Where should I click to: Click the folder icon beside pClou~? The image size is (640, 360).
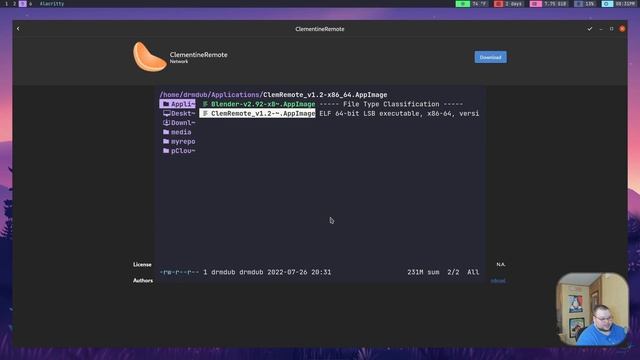click(x=166, y=151)
